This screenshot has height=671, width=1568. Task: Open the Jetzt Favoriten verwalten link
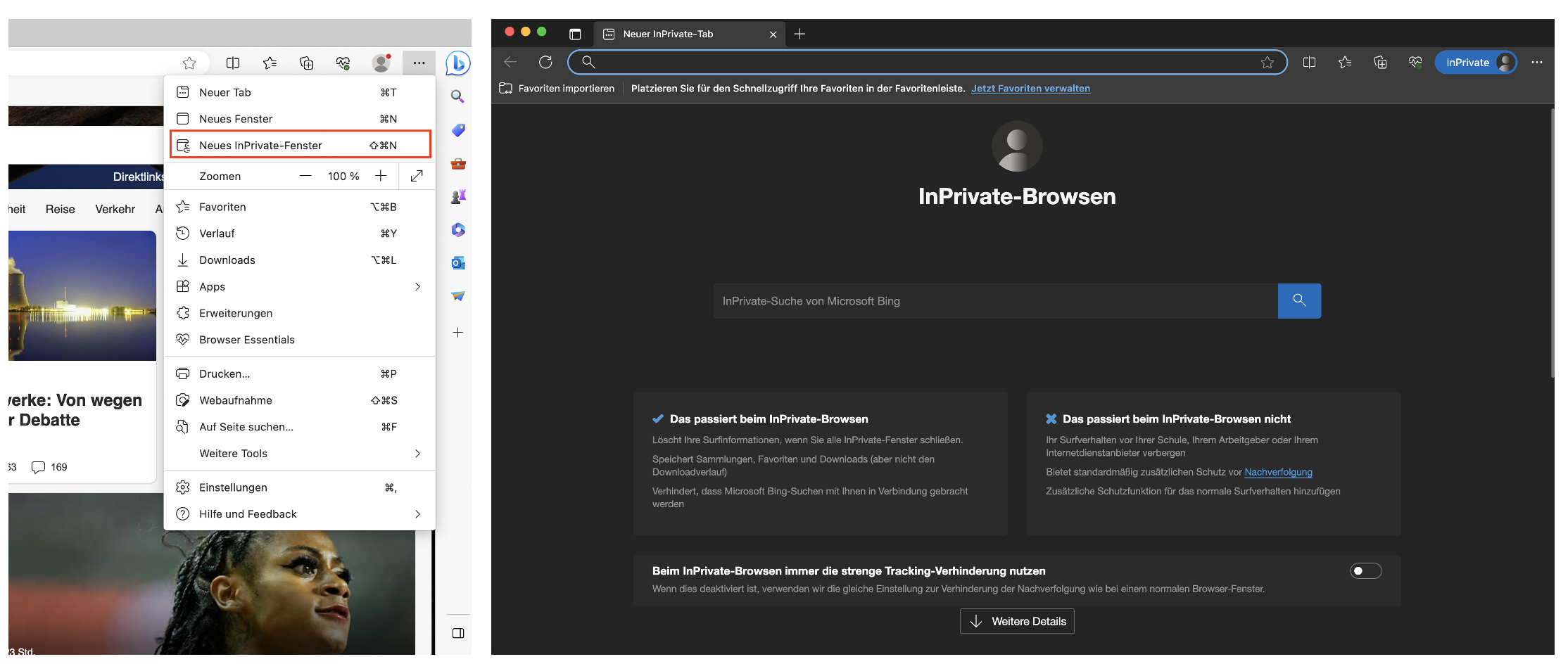pos(1030,89)
